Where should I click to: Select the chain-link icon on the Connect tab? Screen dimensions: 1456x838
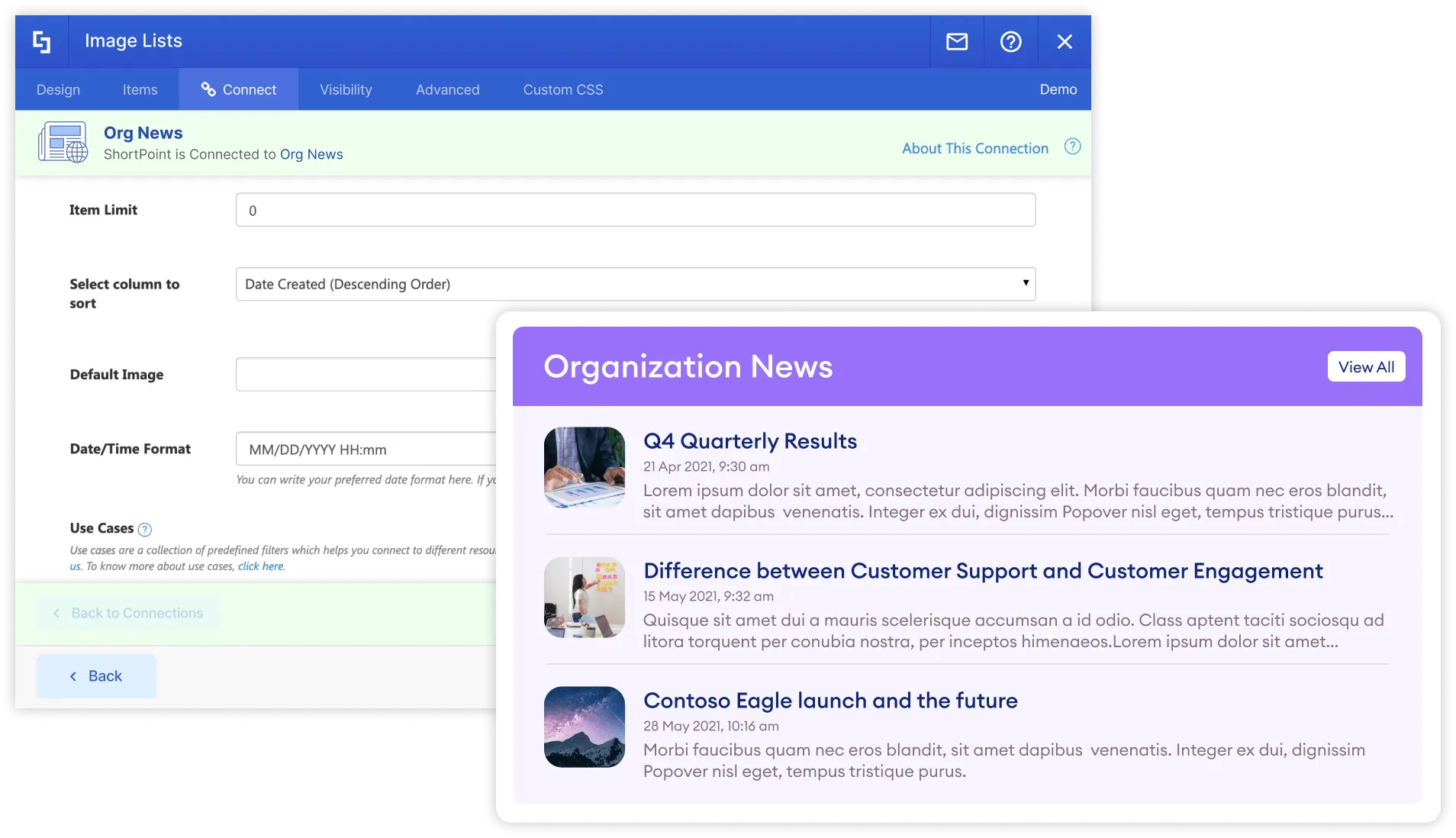pyautogui.click(x=207, y=89)
